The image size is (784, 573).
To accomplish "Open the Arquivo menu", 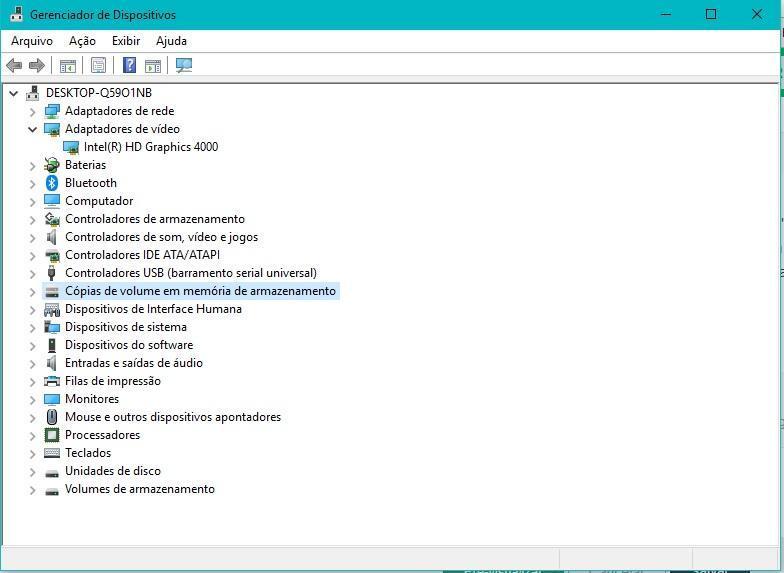I will (32, 41).
